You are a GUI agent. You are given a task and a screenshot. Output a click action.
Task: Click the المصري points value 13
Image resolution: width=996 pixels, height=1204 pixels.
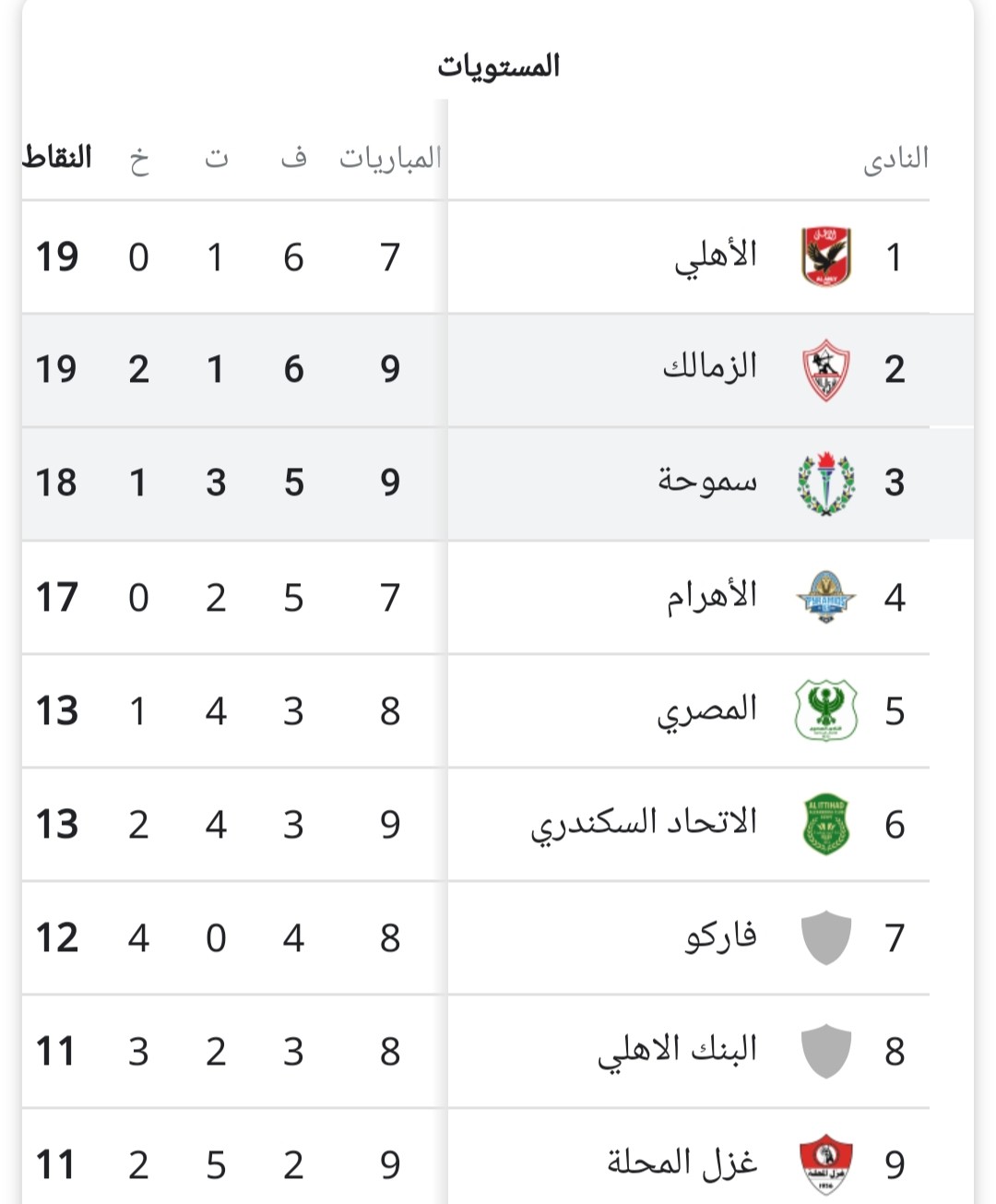(x=56, y=711)
